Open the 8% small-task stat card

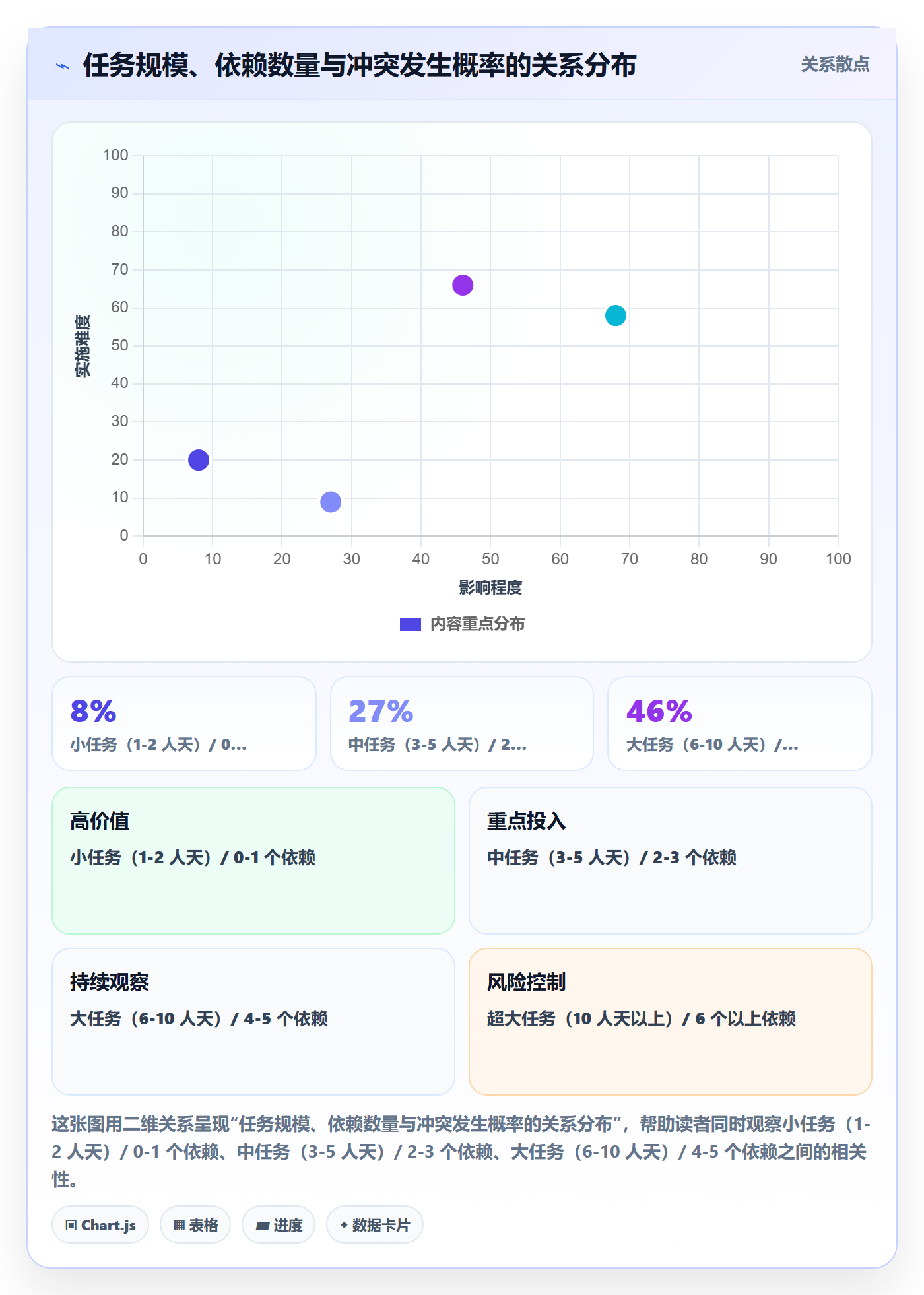click(184, 723)
